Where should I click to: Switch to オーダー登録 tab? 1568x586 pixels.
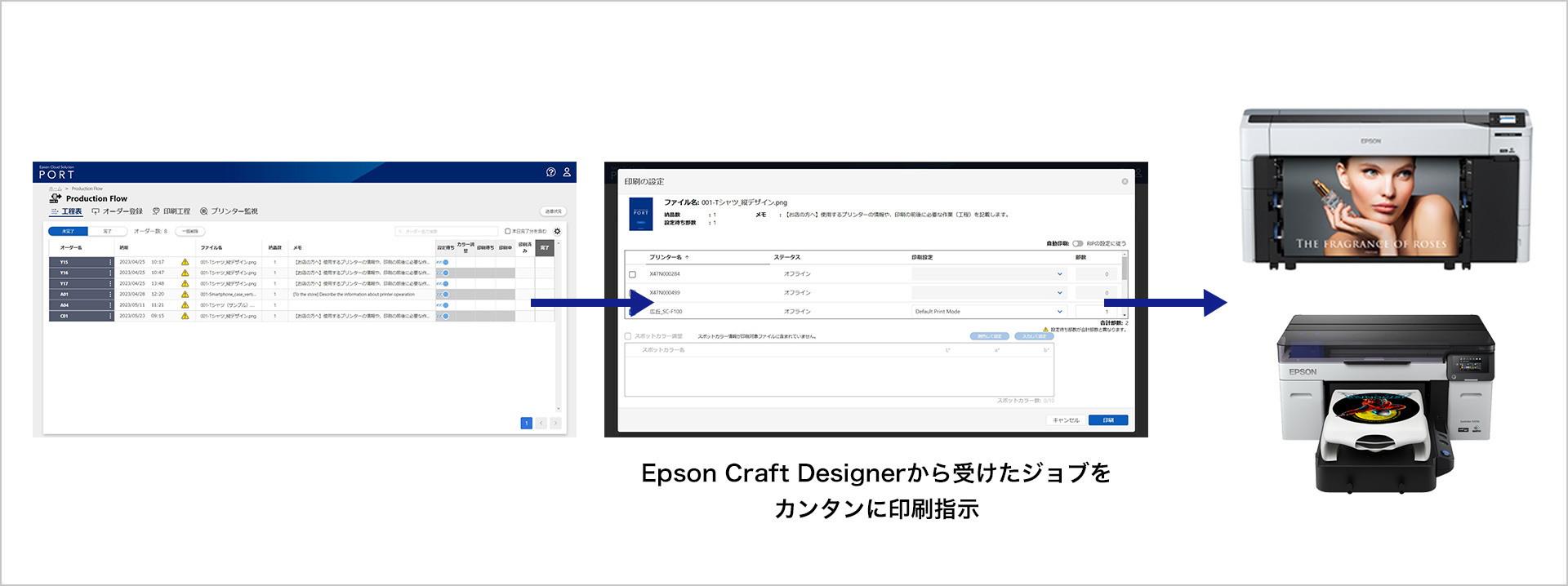tap(118, 211)
